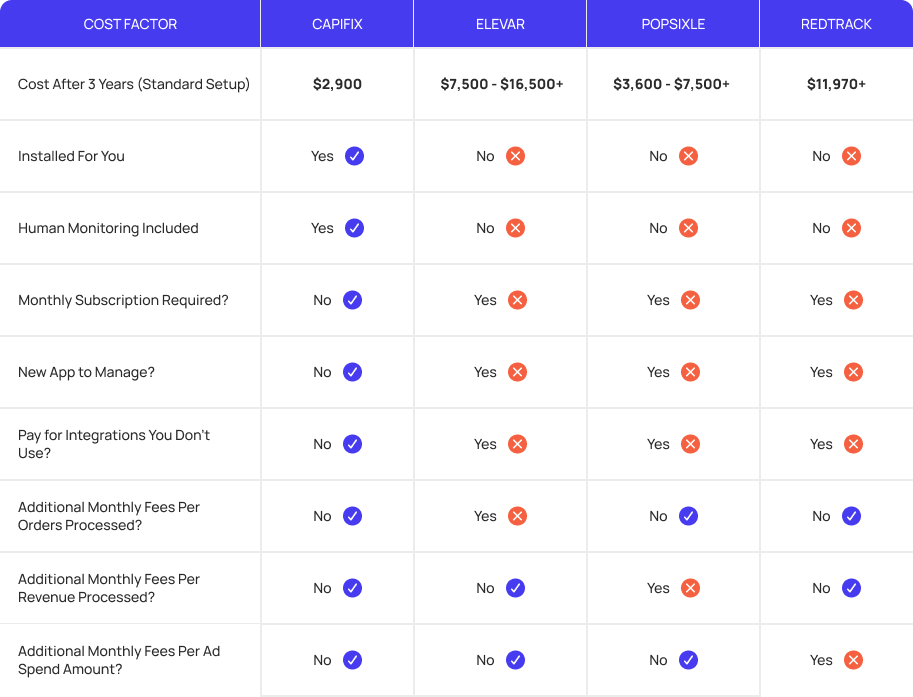Click Capifix checkmark for Pay for Integrations row
The width and height of the screenshot is (913, 697).
tap(352, 444)
